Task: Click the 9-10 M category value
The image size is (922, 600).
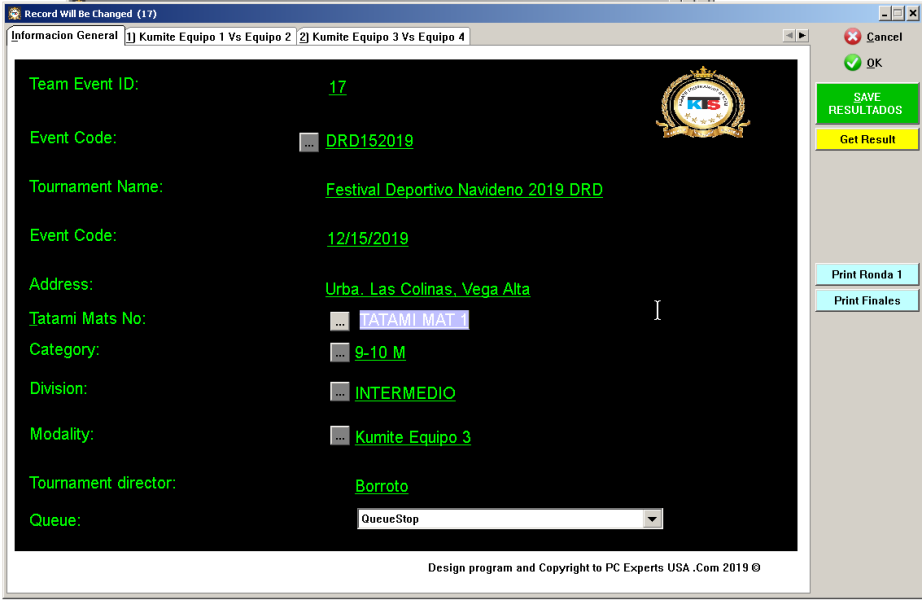Action: tap(380, 352)
